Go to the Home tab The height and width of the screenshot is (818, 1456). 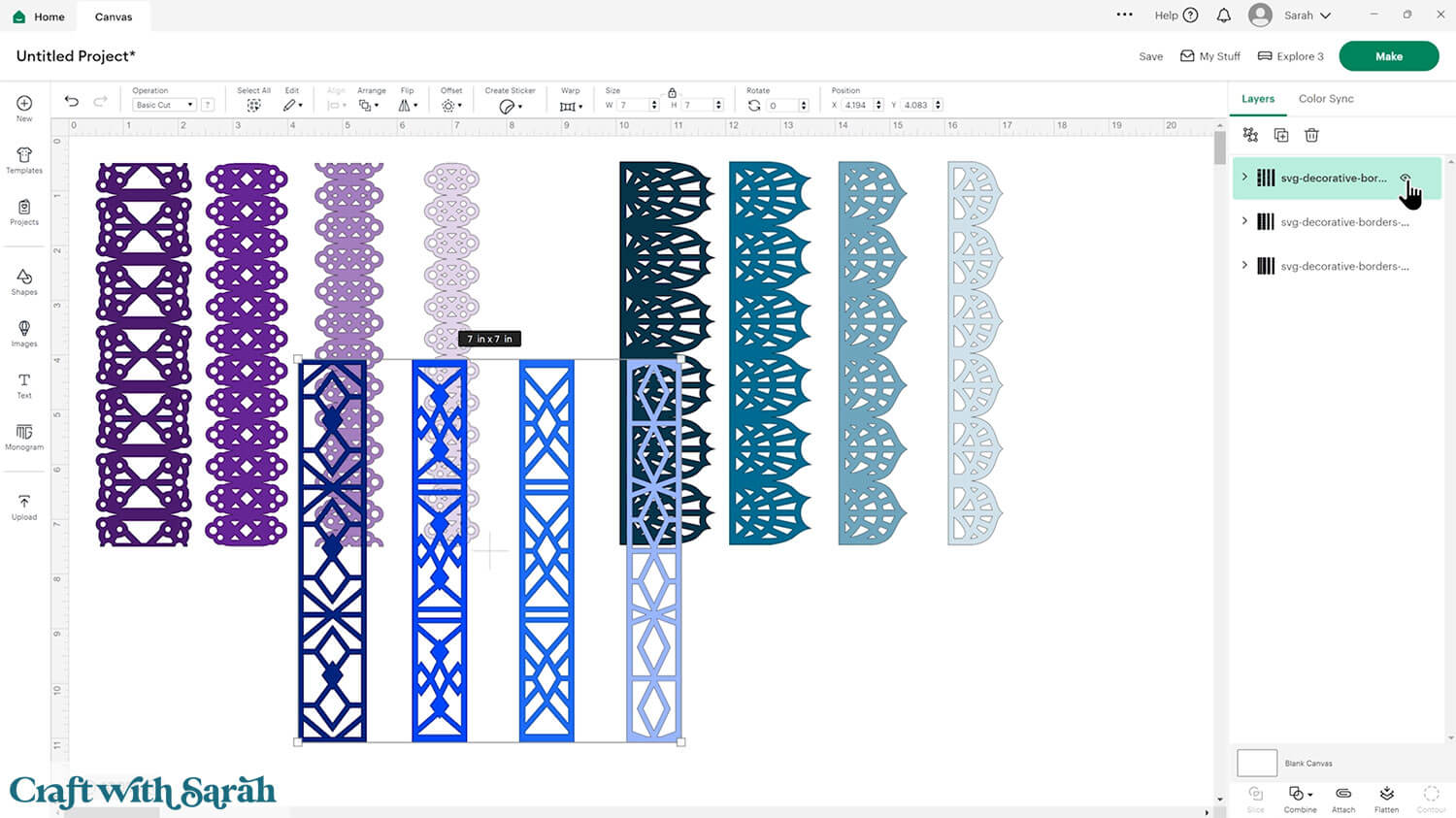tap(39, 16)
